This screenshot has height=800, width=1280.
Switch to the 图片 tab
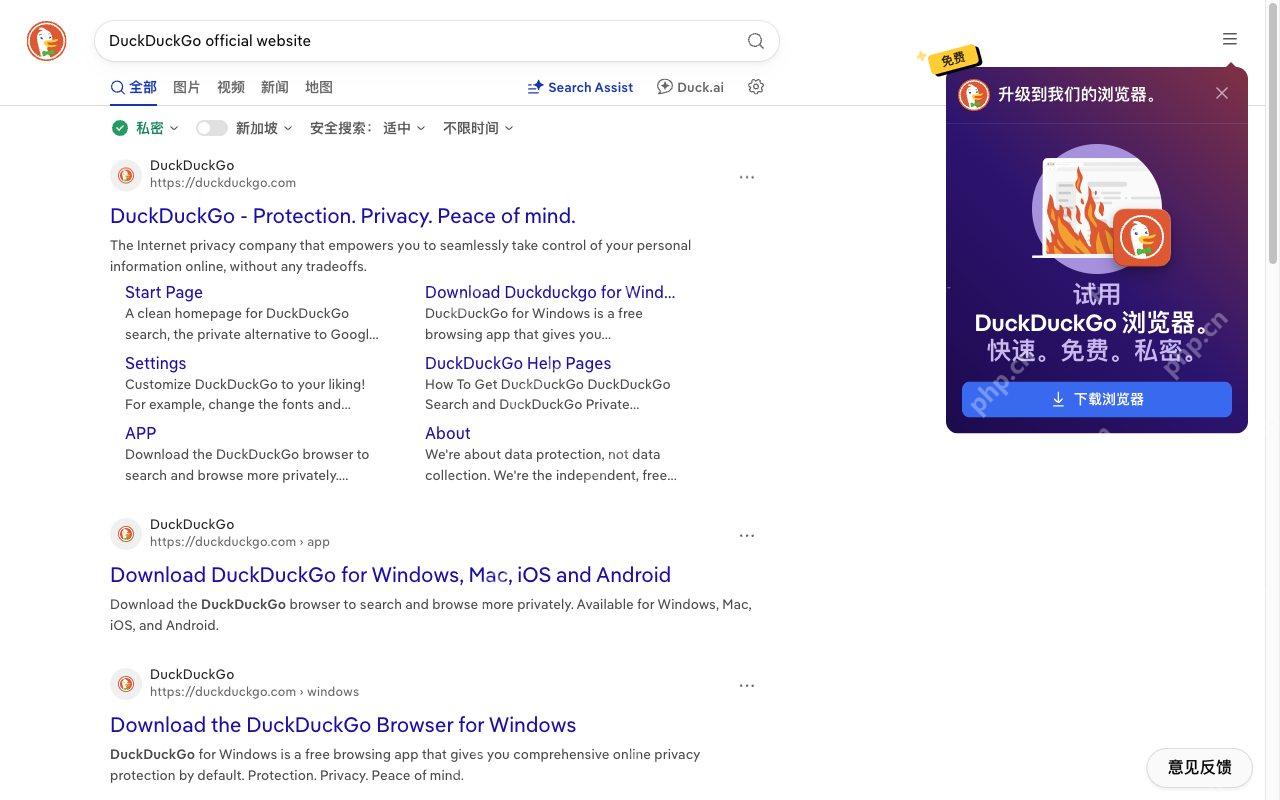click(x=187, y=87)
